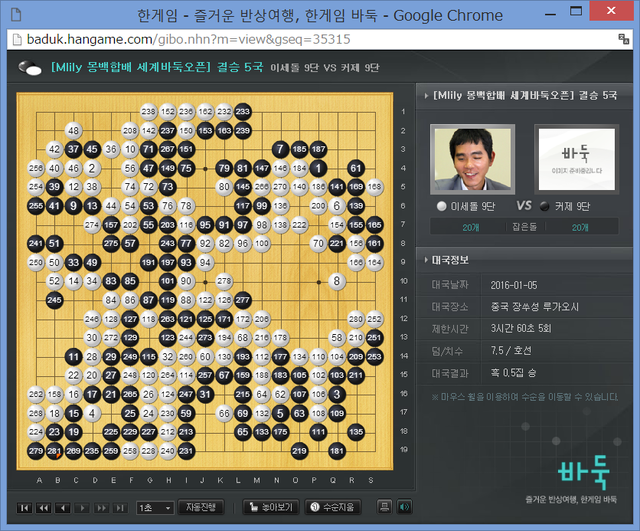The width and height of the screenshot is (640, 531).
Task: Click white stone number 48
Action: click(73, 131)
